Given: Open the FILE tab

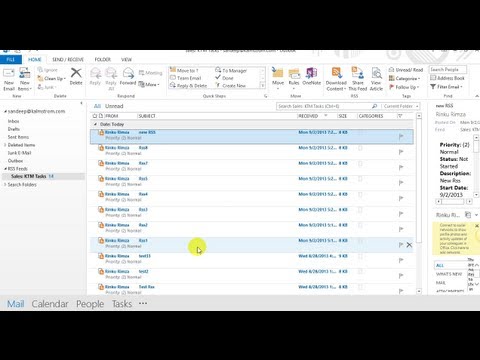Looking at the screenshot, I should click(11, 59).
